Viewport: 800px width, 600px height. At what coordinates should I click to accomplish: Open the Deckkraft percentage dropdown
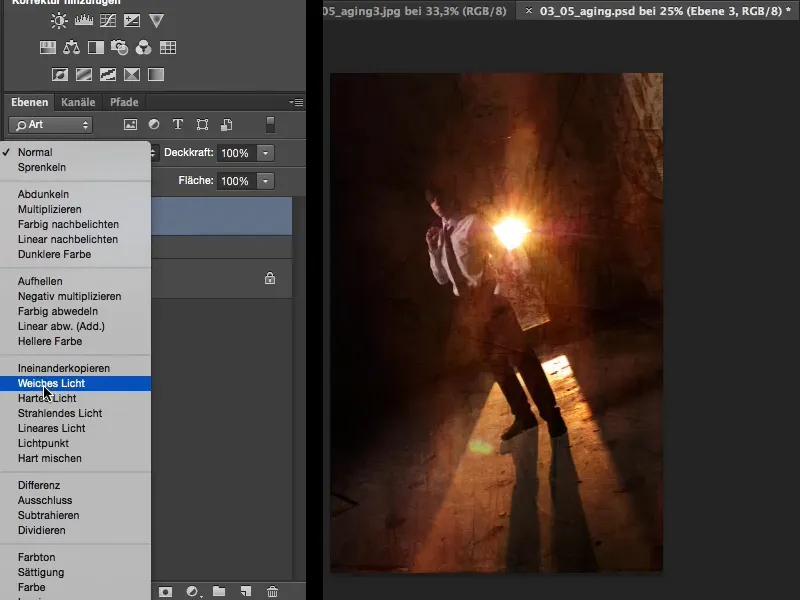(x=264, y=153)
